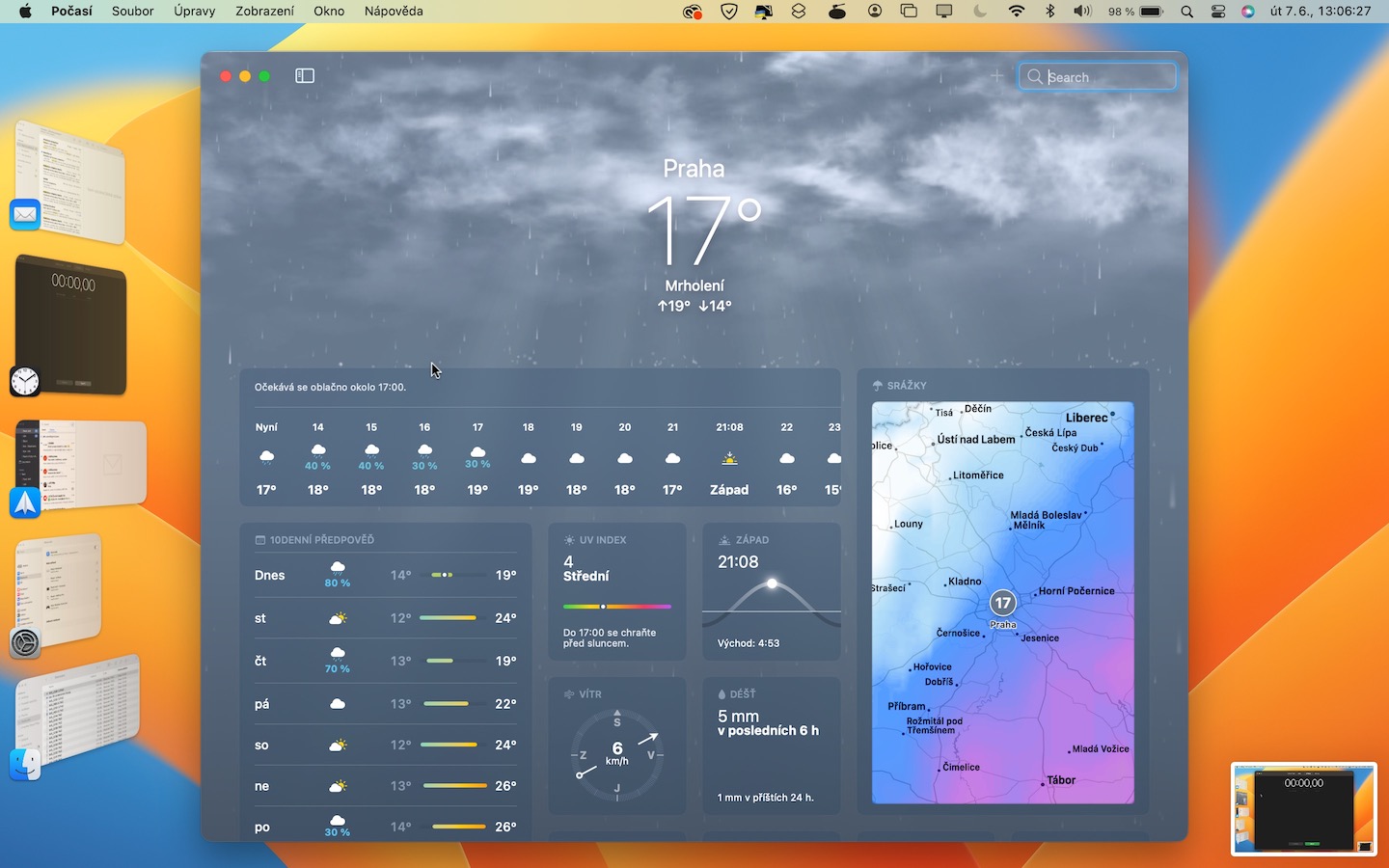
Task: Click the Creative Cloud menu bar icon
Action: tap(692, 12)
